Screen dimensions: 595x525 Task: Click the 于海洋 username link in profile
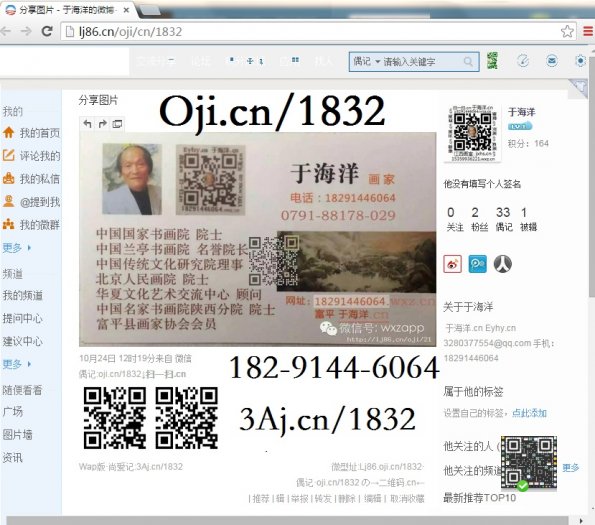click(521, 112)
